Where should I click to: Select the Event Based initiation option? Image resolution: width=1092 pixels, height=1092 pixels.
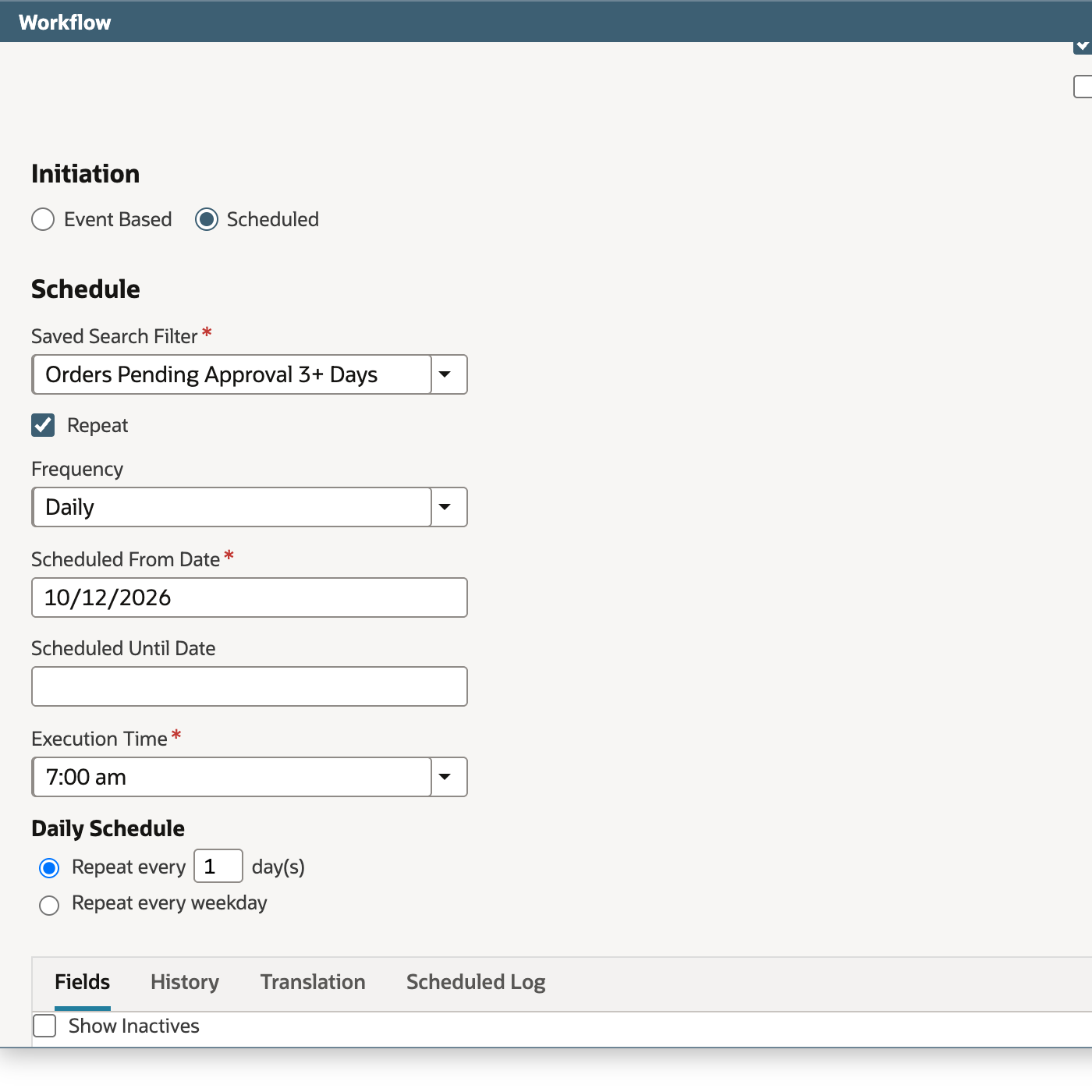pyautogui.click(x=43, y=219)
